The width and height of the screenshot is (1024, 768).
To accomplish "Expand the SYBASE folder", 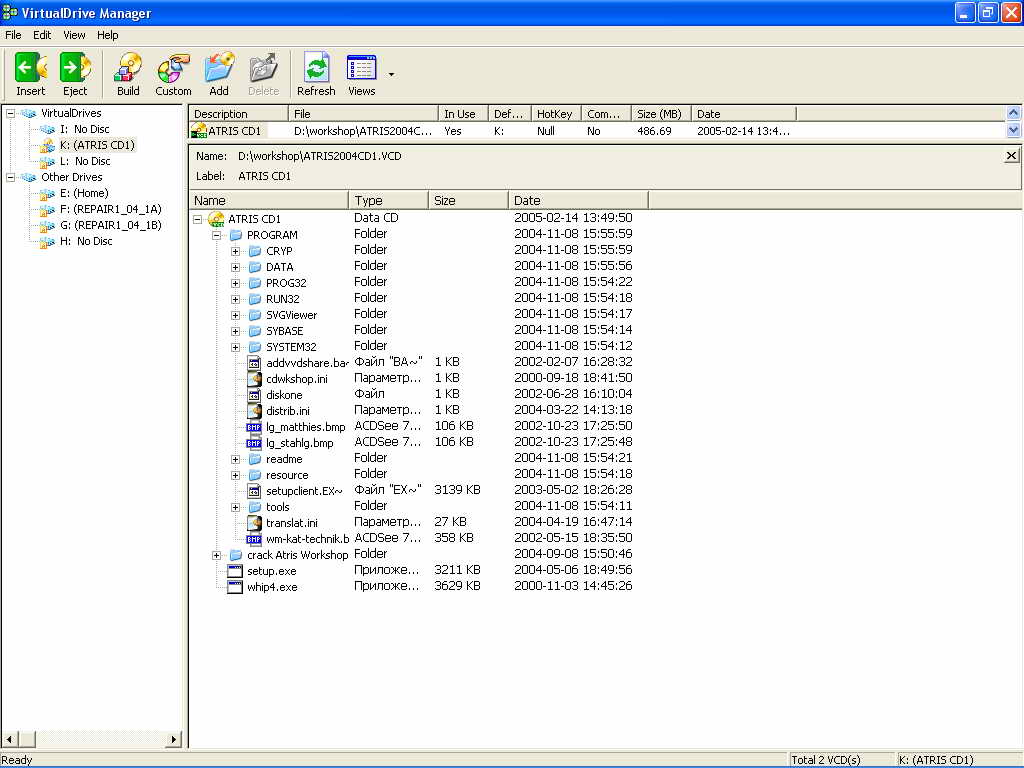I will 236,331.
